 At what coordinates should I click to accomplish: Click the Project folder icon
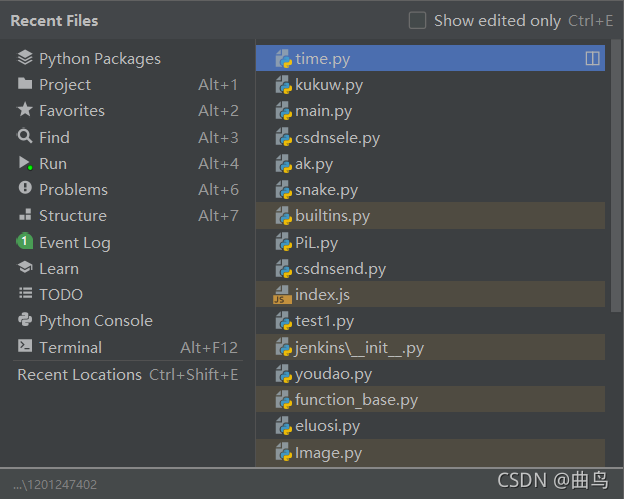click(x=25, y=84)
